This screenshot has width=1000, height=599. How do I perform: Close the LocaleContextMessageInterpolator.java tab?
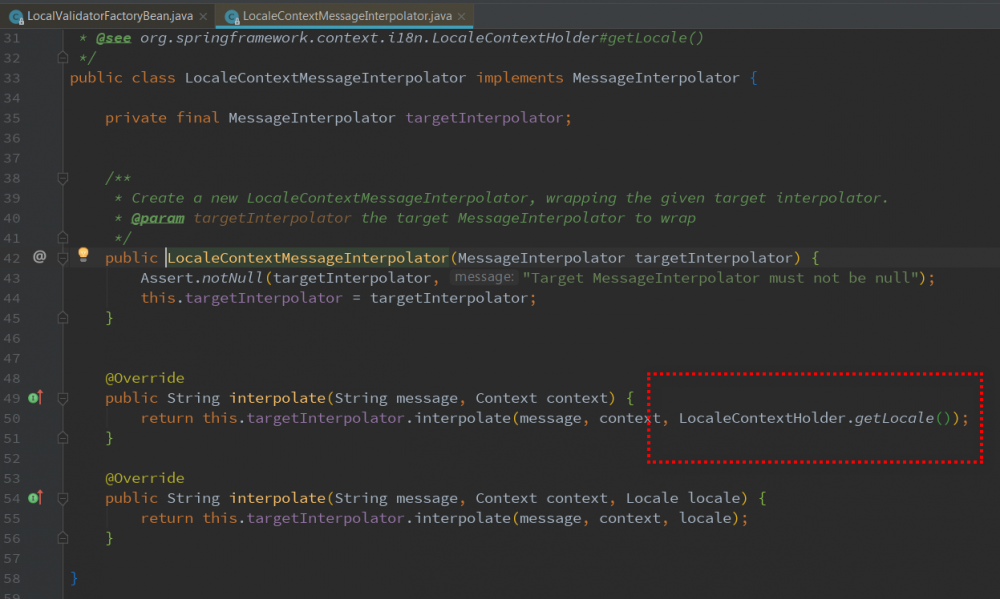pyautogui.click(x=461, y=17)
